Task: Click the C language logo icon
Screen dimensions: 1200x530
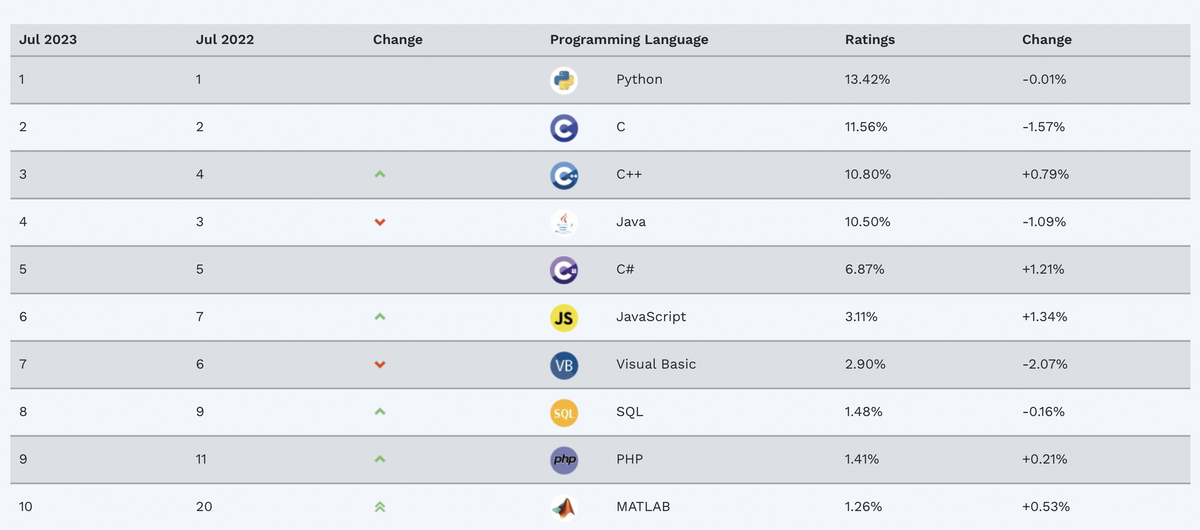Action: 564,128
